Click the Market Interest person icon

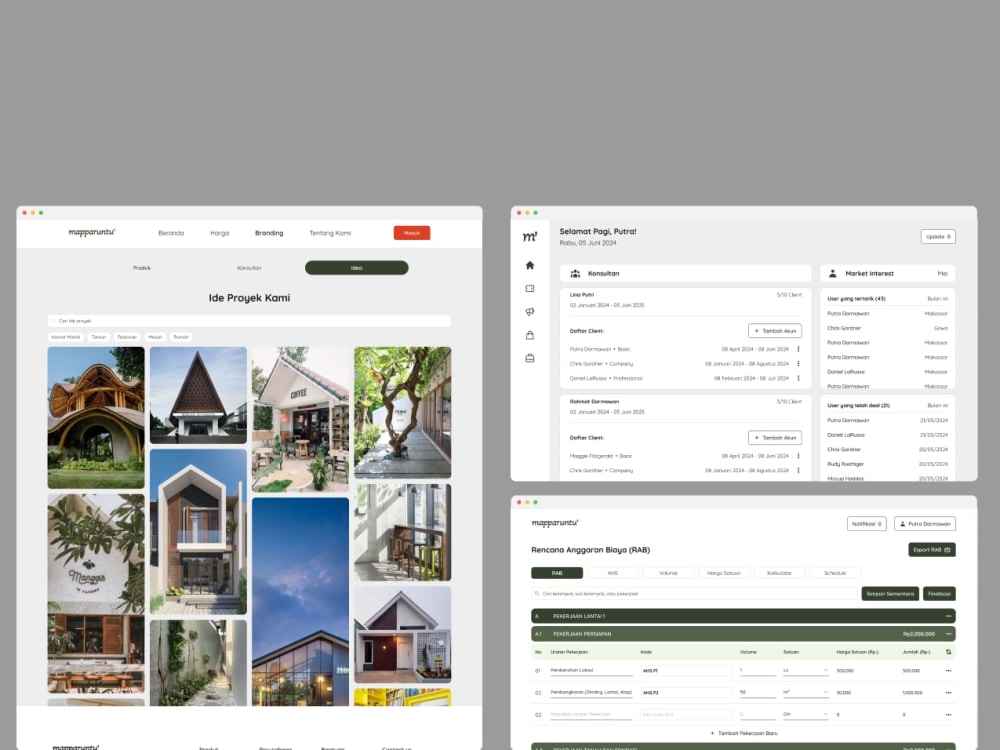tap(832, 274)
